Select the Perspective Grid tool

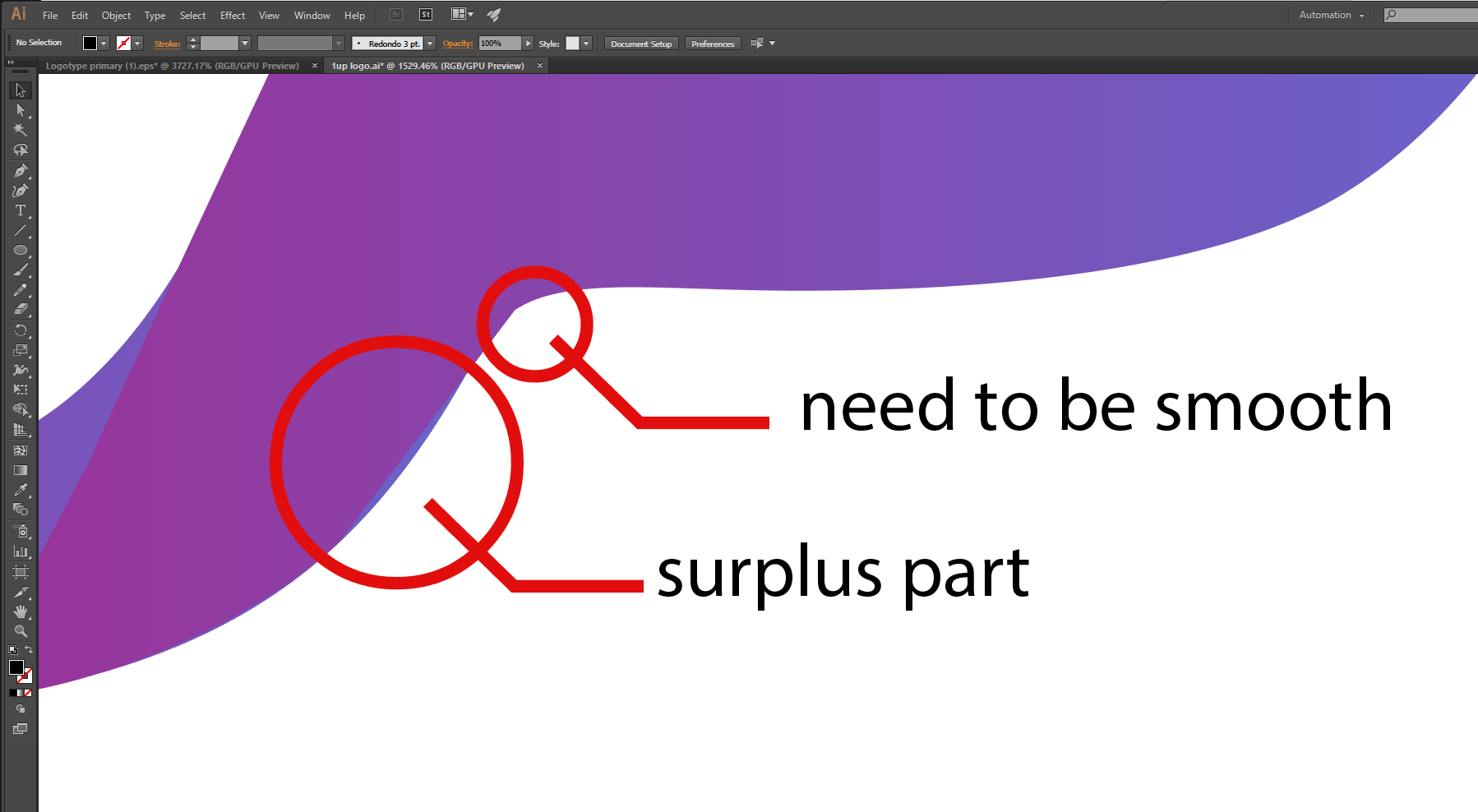[21, 430]
